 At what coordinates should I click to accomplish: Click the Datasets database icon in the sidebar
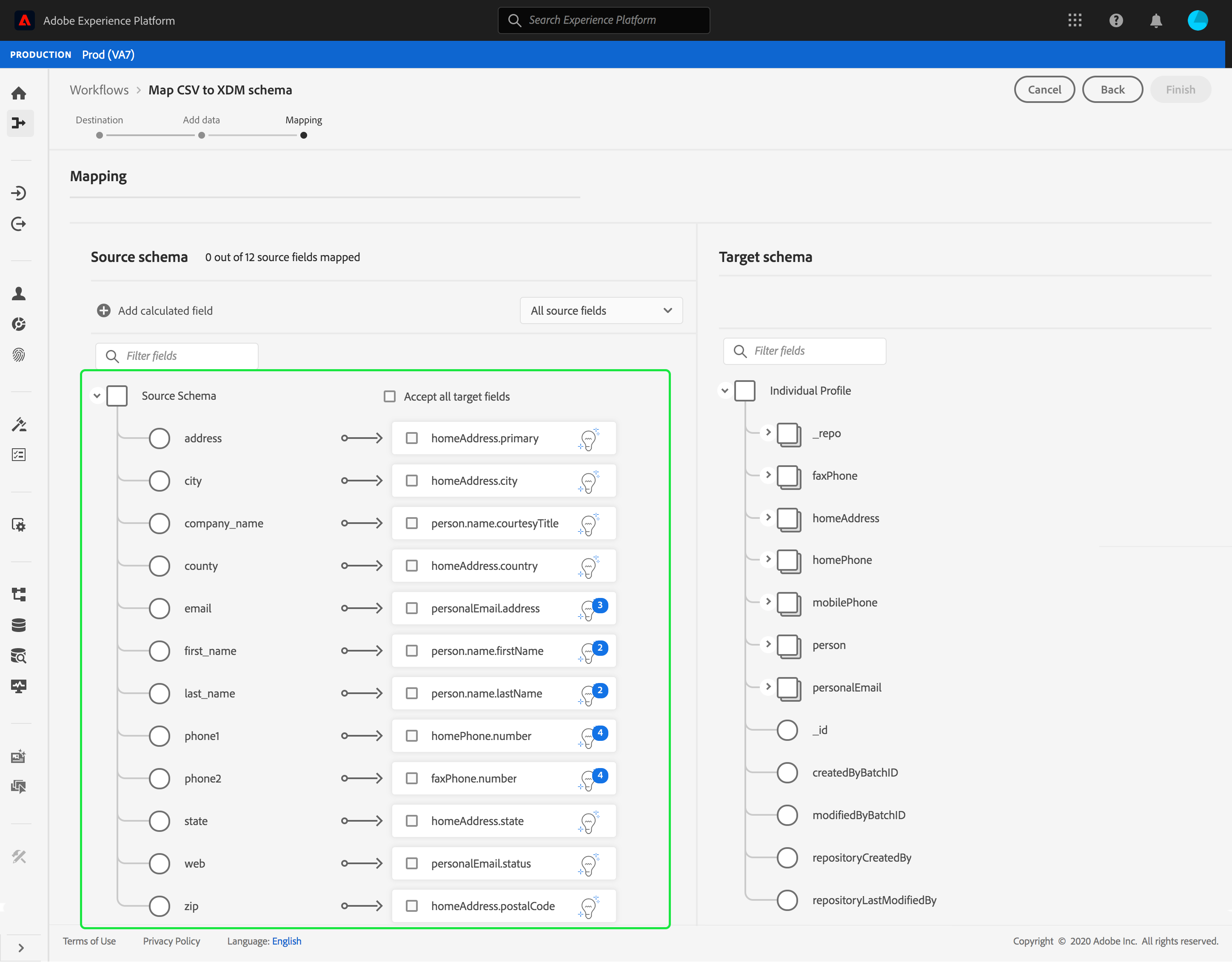[19, 625]
